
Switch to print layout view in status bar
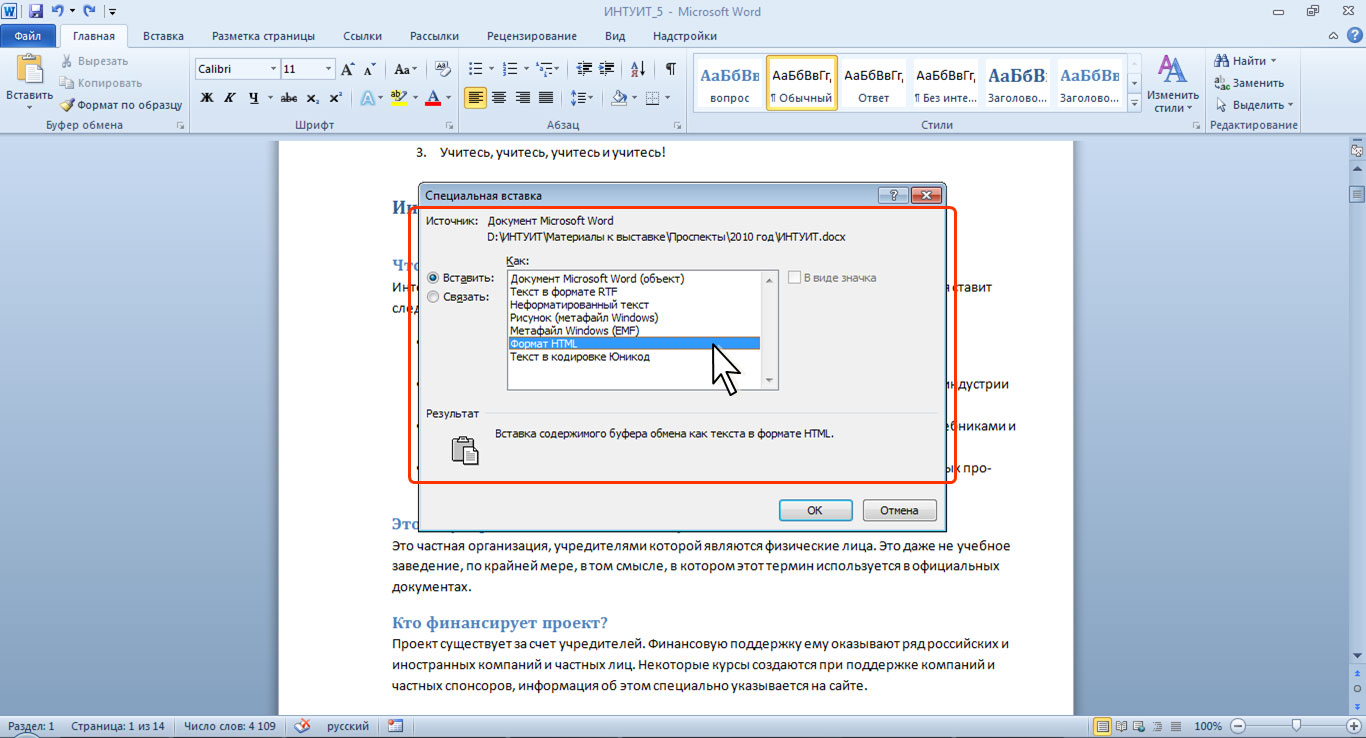[x=1103, y=726]
